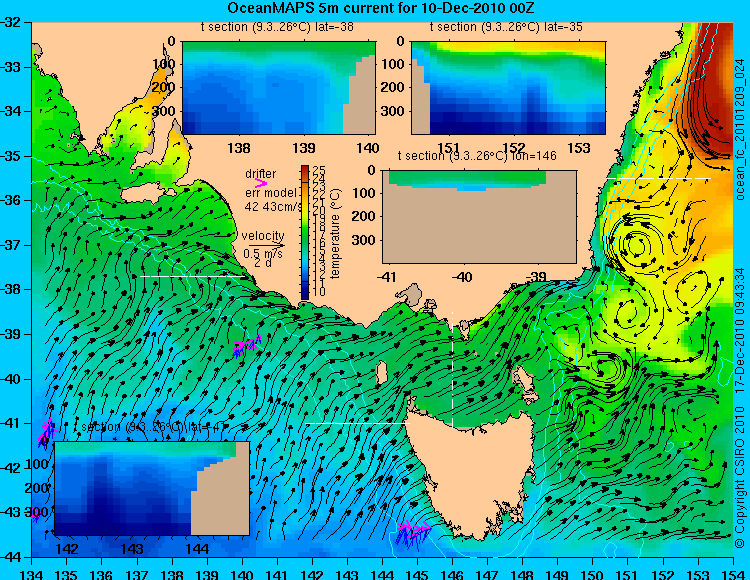
Task: Click the latitude axis label '-38'
Action: click(x=11, y=290)
